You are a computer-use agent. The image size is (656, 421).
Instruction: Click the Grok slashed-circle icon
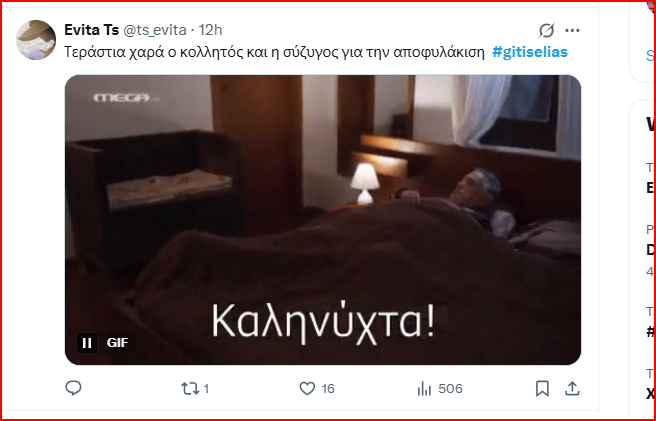546,31
